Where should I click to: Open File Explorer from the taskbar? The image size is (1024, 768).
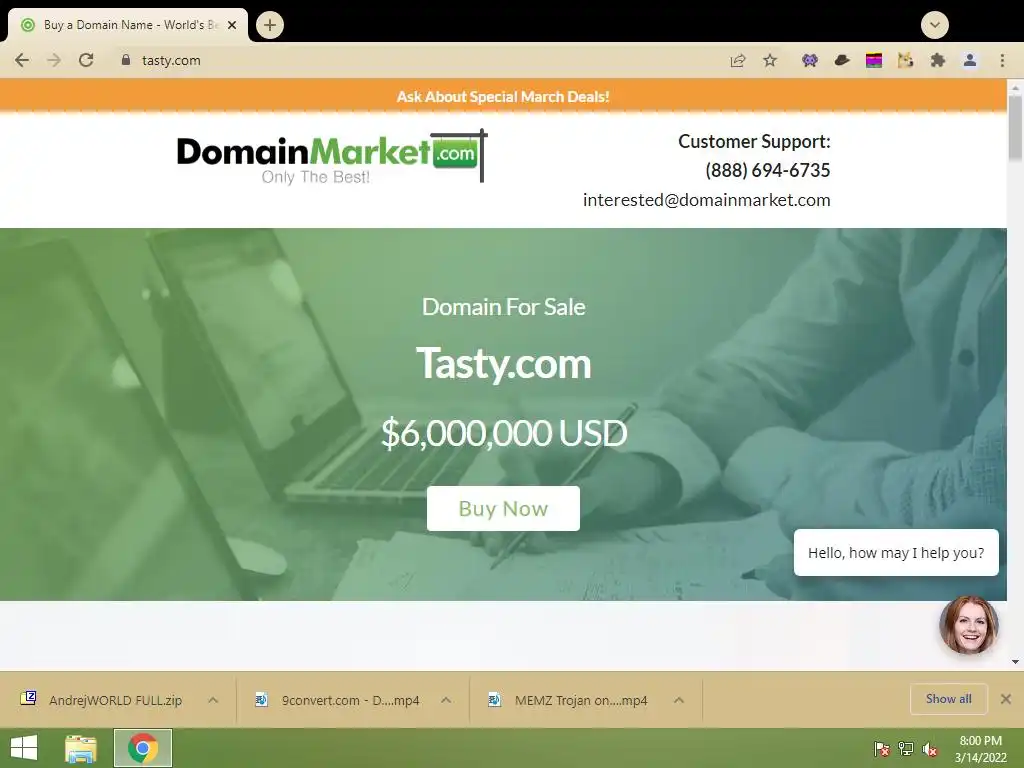(x=80, y=748)
